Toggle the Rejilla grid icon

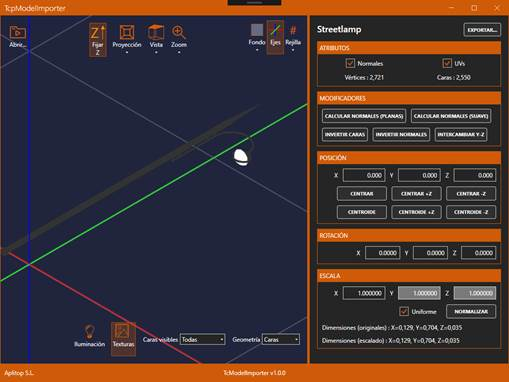coord(293,31)
